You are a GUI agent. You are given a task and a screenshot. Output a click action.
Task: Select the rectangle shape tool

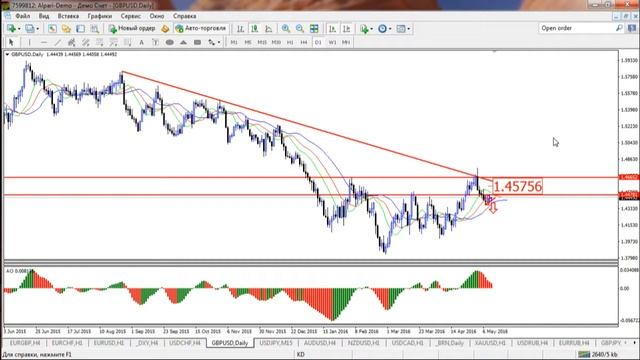198,42
